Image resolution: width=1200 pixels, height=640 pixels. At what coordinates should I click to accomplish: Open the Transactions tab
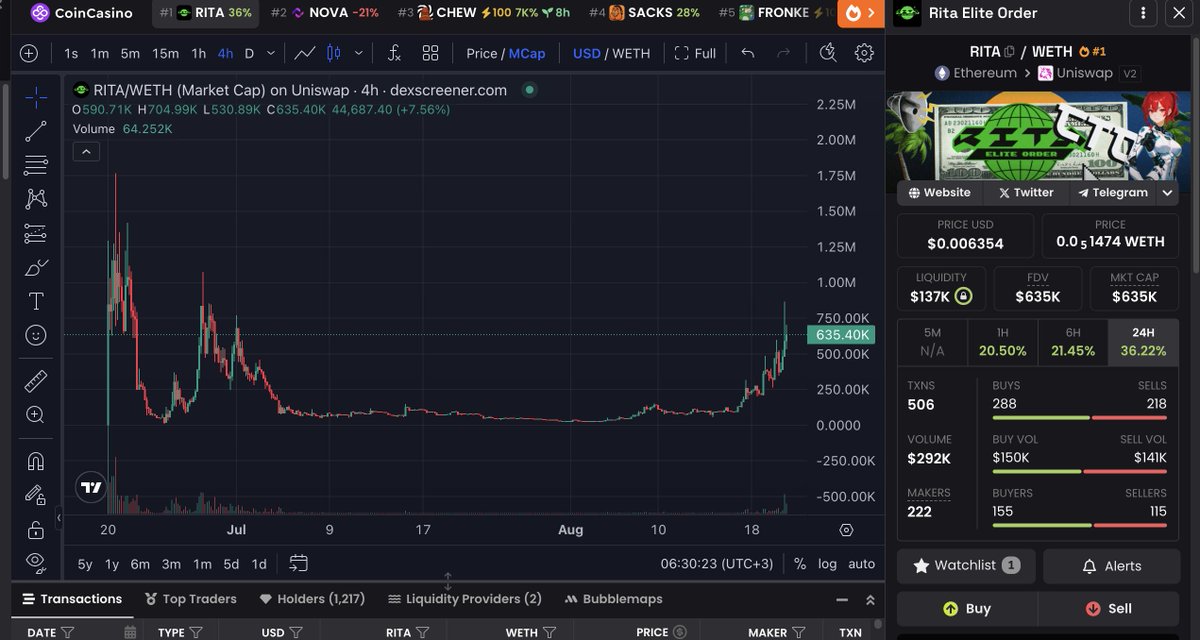coord(72,599)
